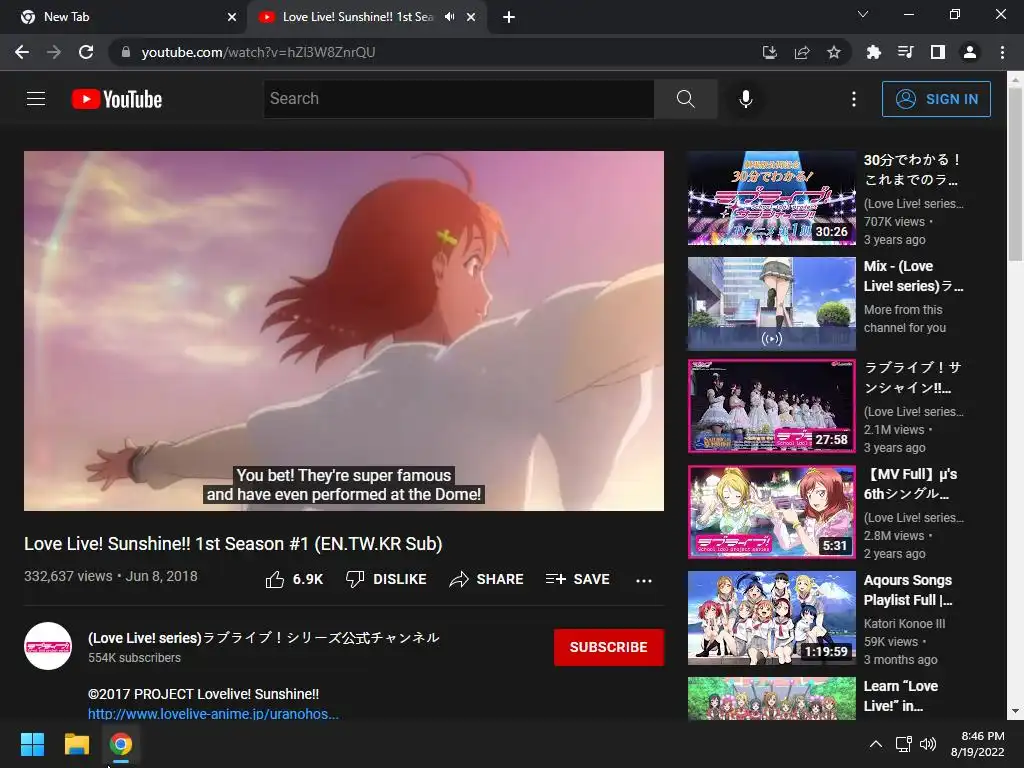Viewport: 1024px width, 768px height.
Task: Open the YouTube guide hamburger menu
Action: (x=36, y=99)
